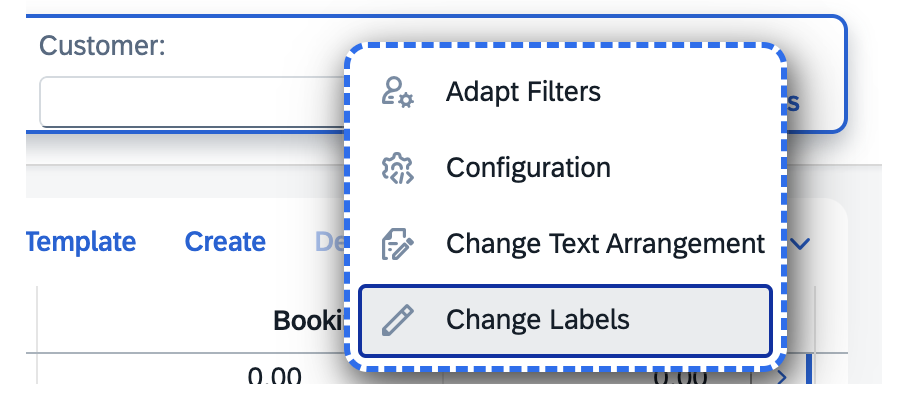The image size is (900, 408).
Task: Click the Customer filter label
Action: click(x=102, y=46)
